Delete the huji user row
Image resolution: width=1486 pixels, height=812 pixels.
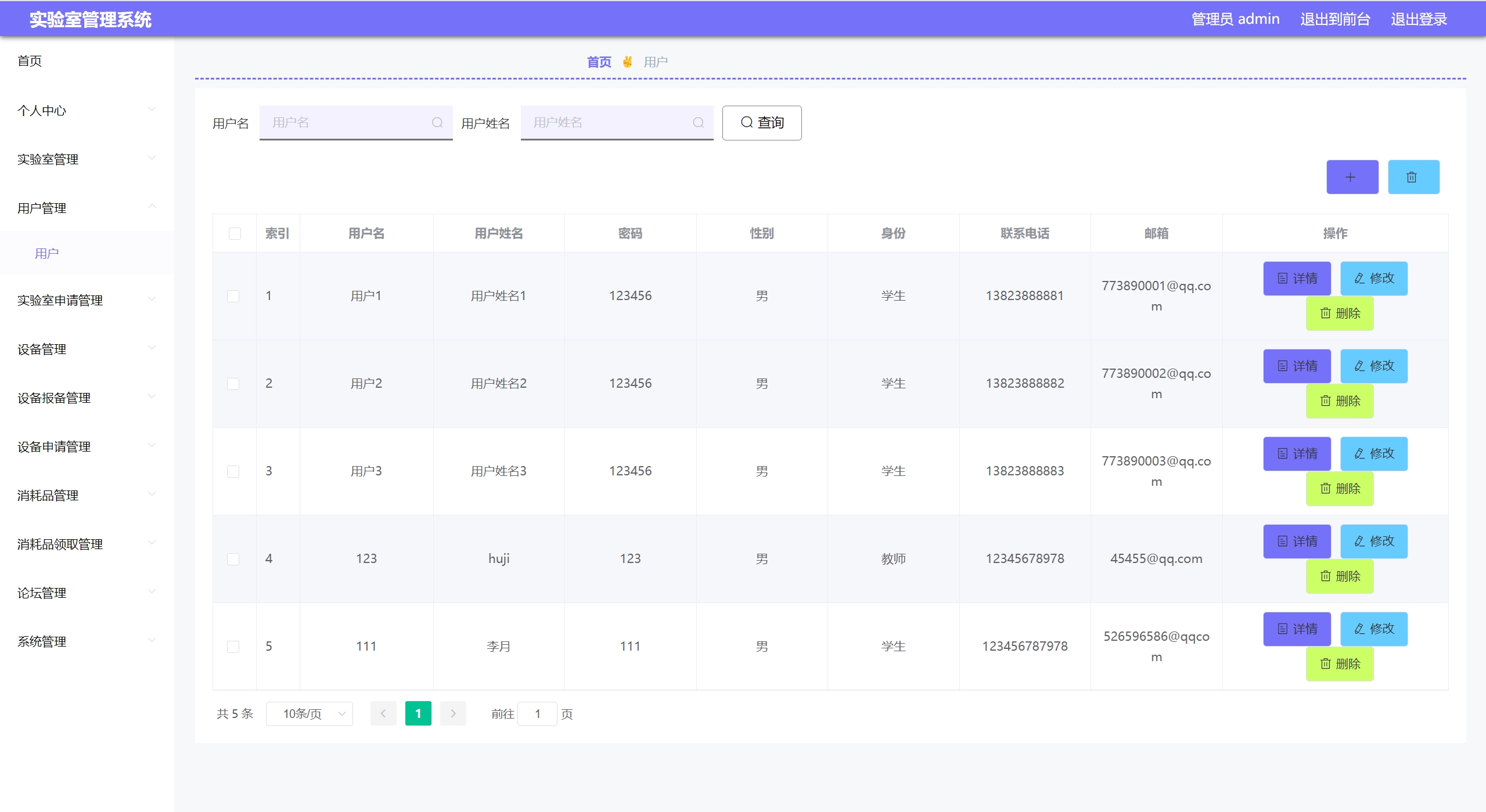click(x=1339, y=576)
